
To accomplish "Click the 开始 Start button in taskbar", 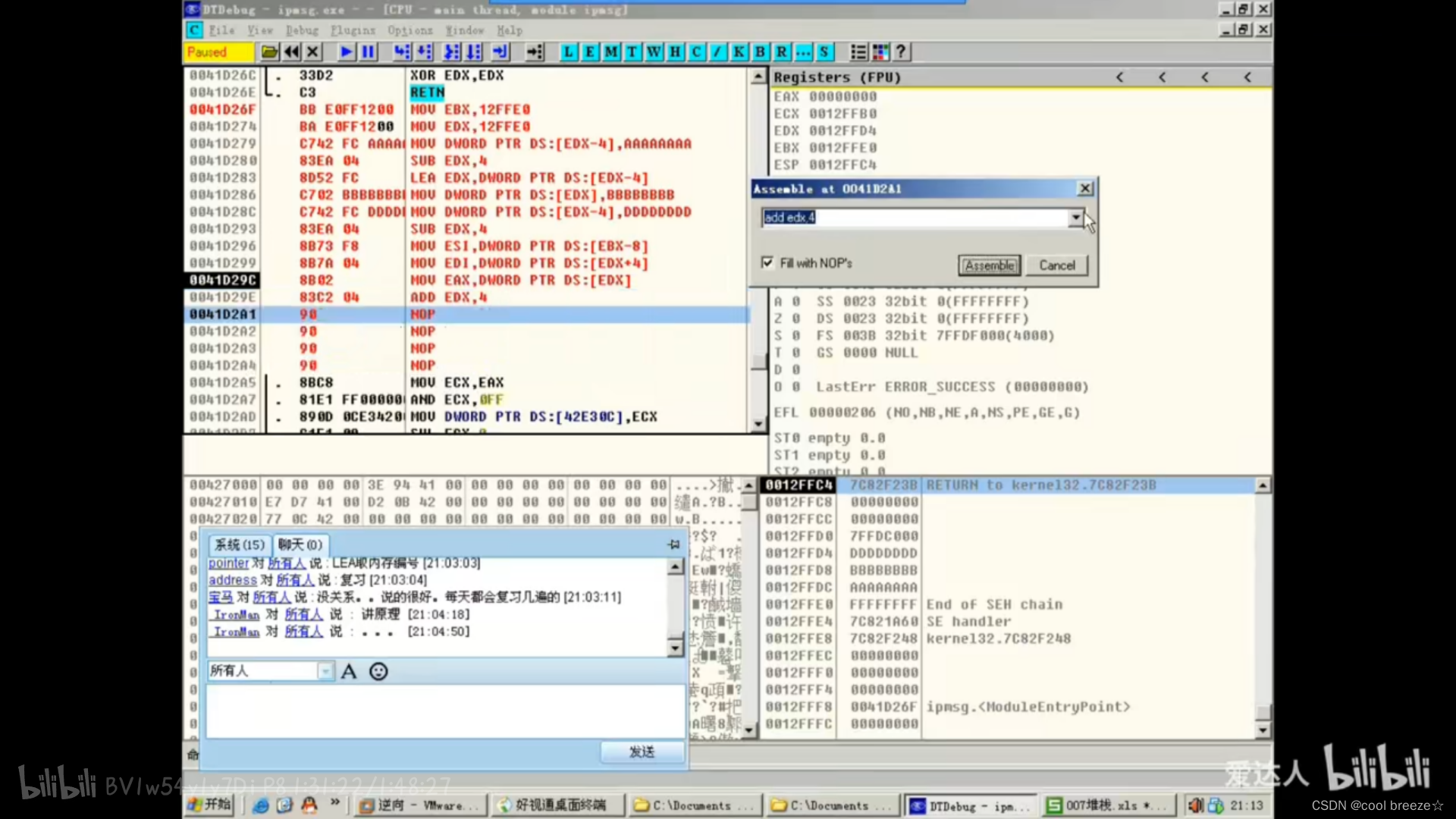I will point(209,805).
